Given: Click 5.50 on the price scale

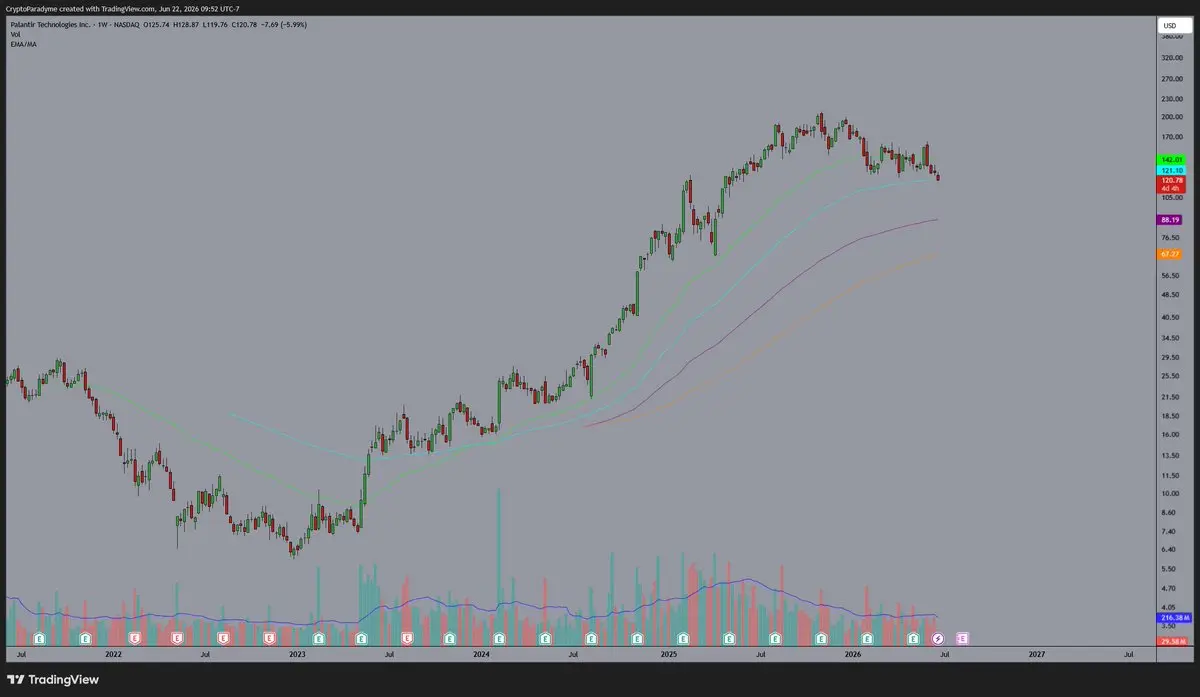Looking at the screenshot, I should pos(1168,569).
